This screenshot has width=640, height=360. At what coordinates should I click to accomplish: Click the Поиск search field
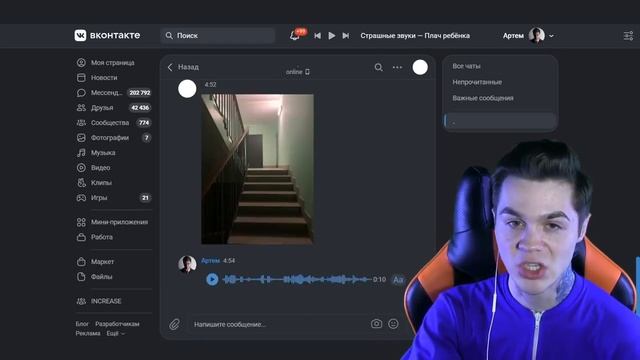(218, 36)
